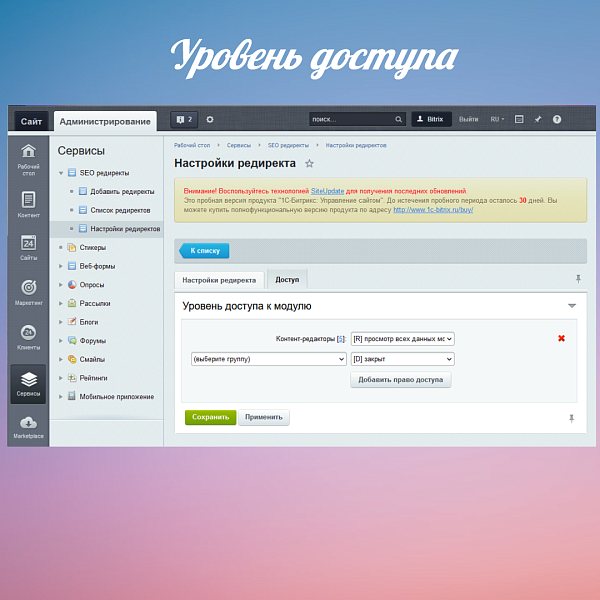Add page to favorites with star icon

click(x=309, y=163)
